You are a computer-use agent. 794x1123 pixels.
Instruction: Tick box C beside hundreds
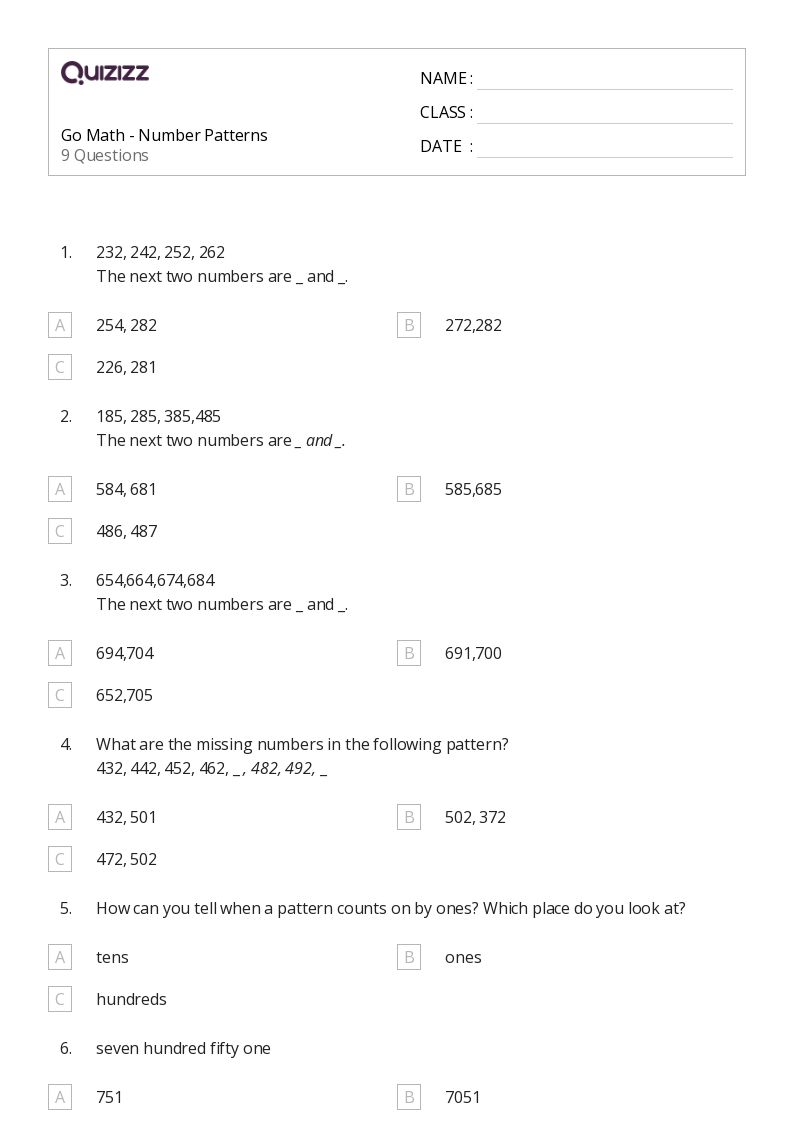pyautogui.click(x=60, y=999)
